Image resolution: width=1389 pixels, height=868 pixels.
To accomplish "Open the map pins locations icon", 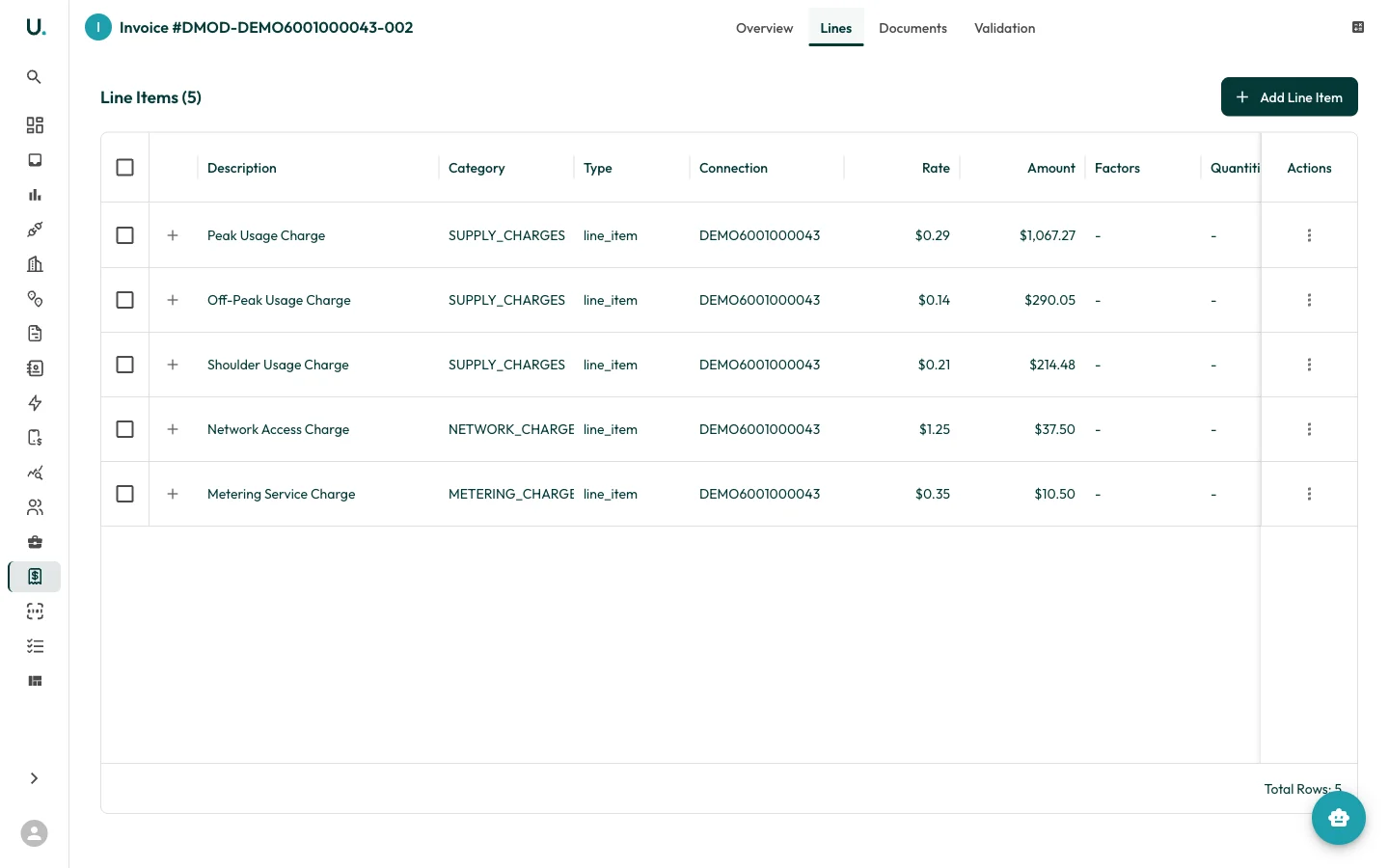I will pos(35,299).
